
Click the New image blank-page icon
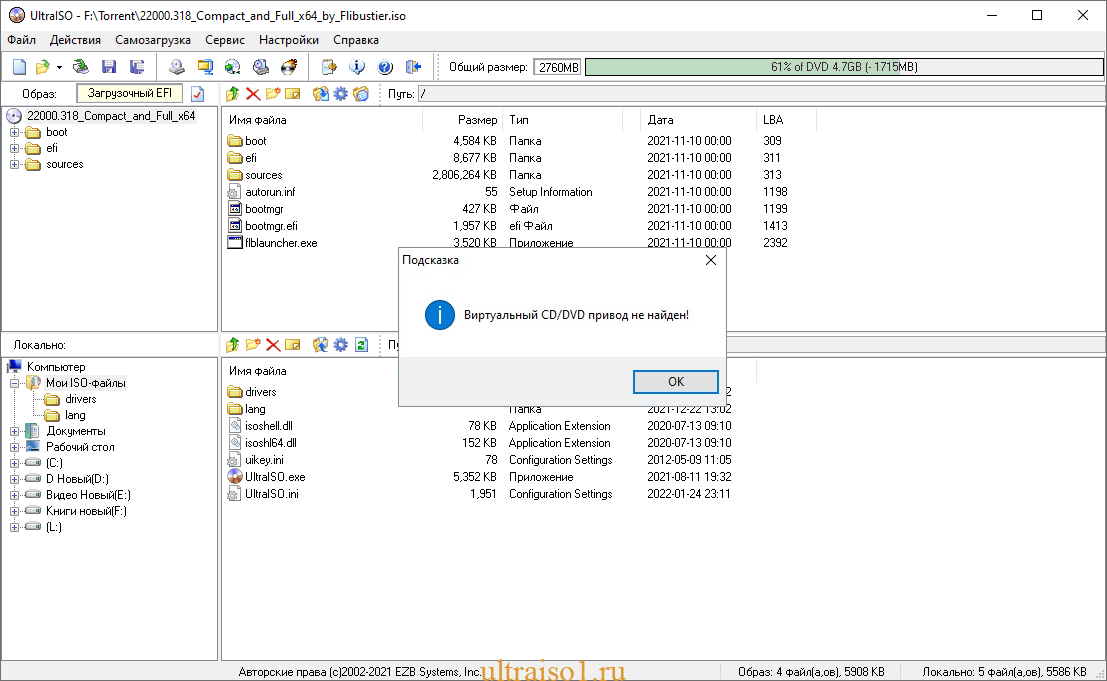(x=19, y=67)
